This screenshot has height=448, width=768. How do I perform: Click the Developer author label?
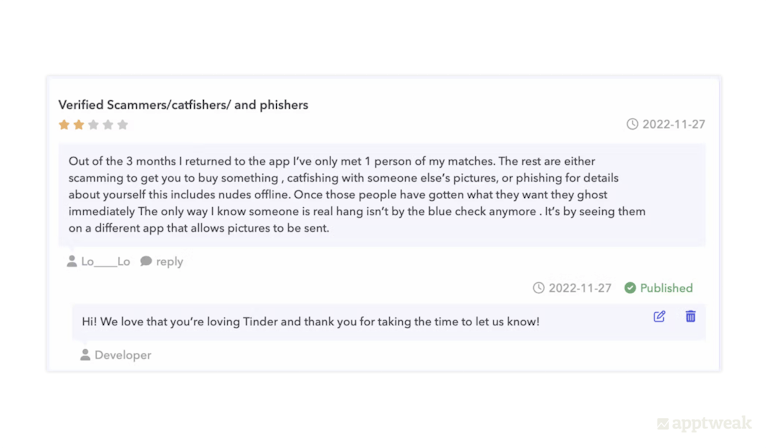(123, 355)
